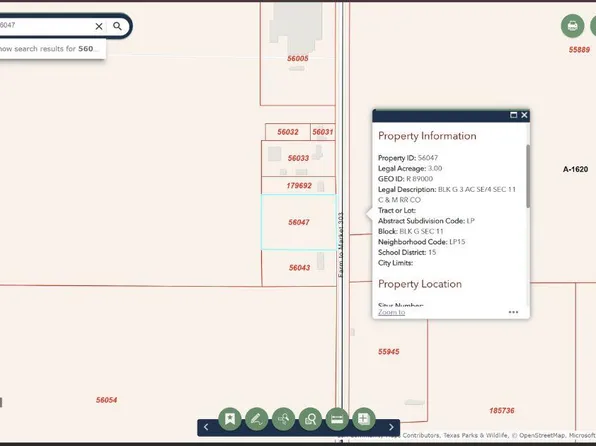The image size is (596, 446).
Task: Click the Property Information heading
Action: 427,136
